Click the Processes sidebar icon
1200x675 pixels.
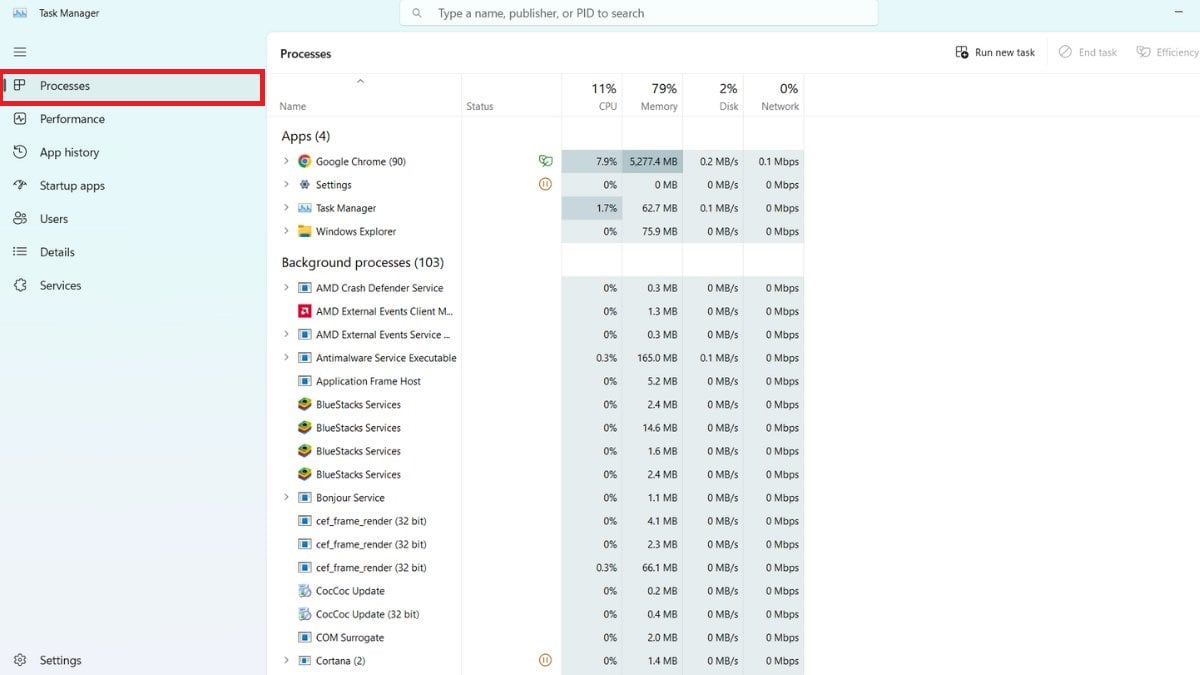(20, 86)
